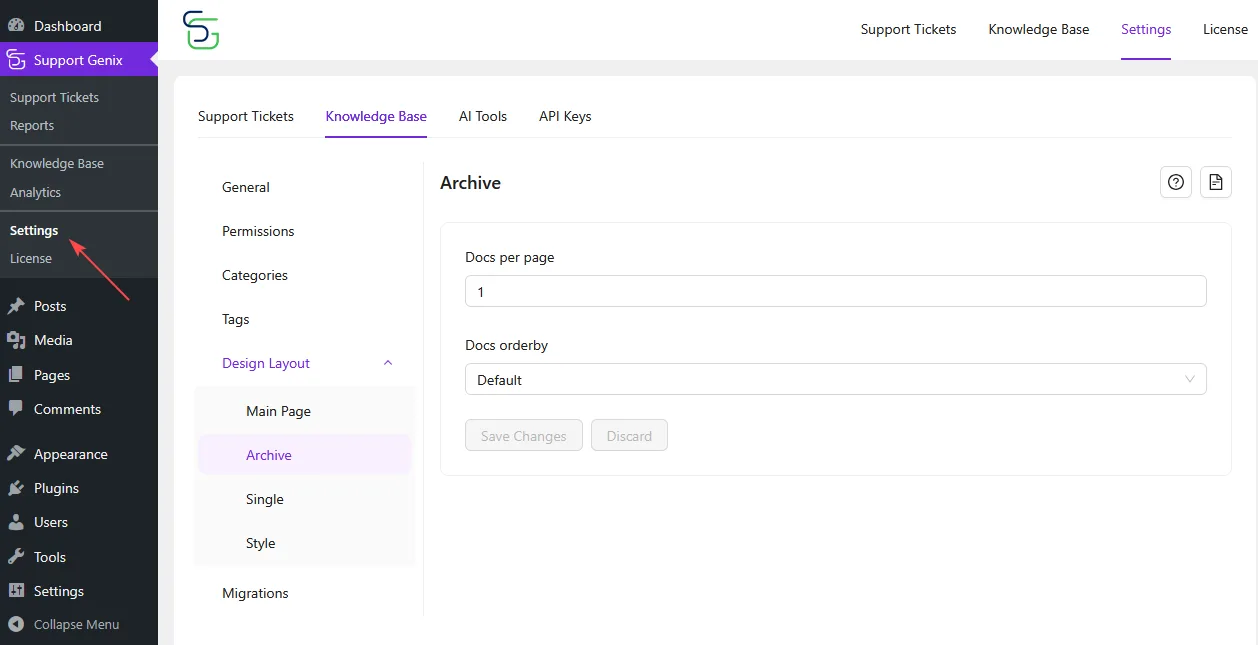Switch to the AI Tools tab
Image resolution: width=1258 pixels, height=645 pixels.
pyautogui.click(x=483, y=116)
